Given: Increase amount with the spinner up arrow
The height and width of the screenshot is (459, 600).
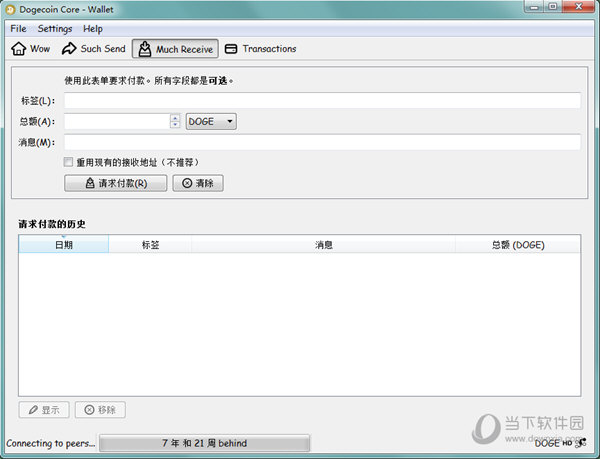Looking at the screenshot, I should click(175, 118).
